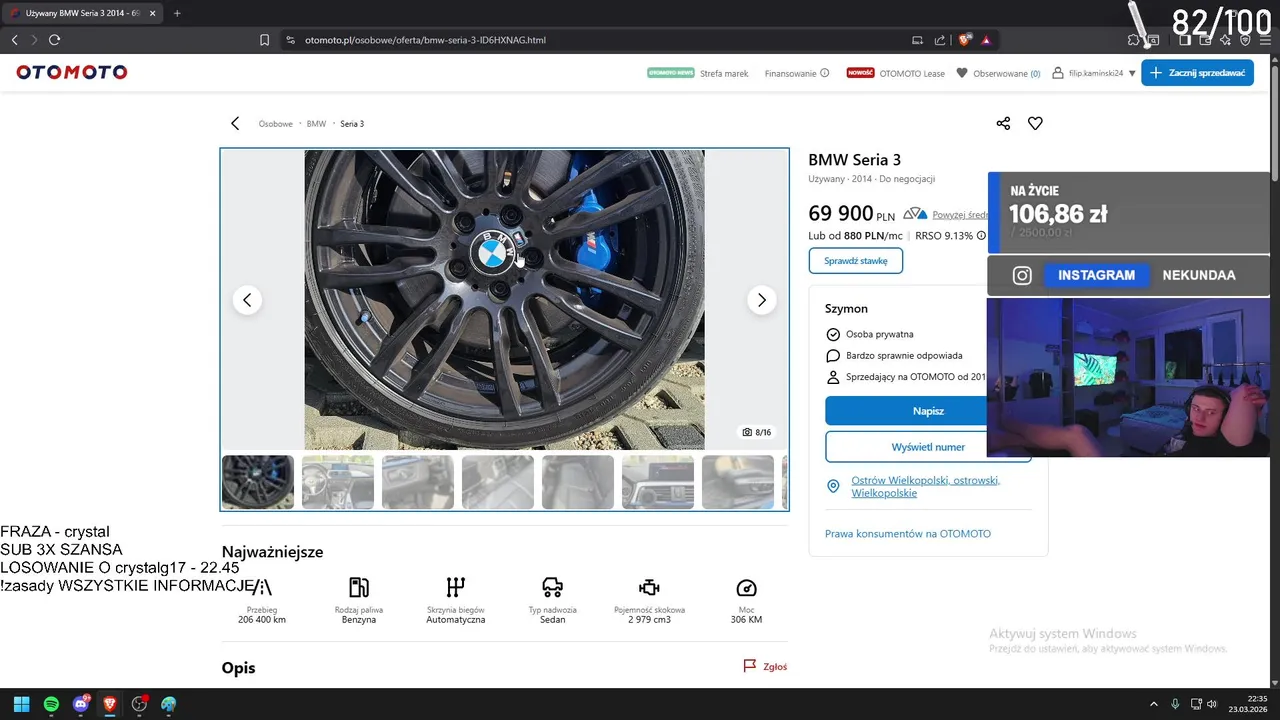
Task: Click seller name Szymon
Action: pos(846,309)
